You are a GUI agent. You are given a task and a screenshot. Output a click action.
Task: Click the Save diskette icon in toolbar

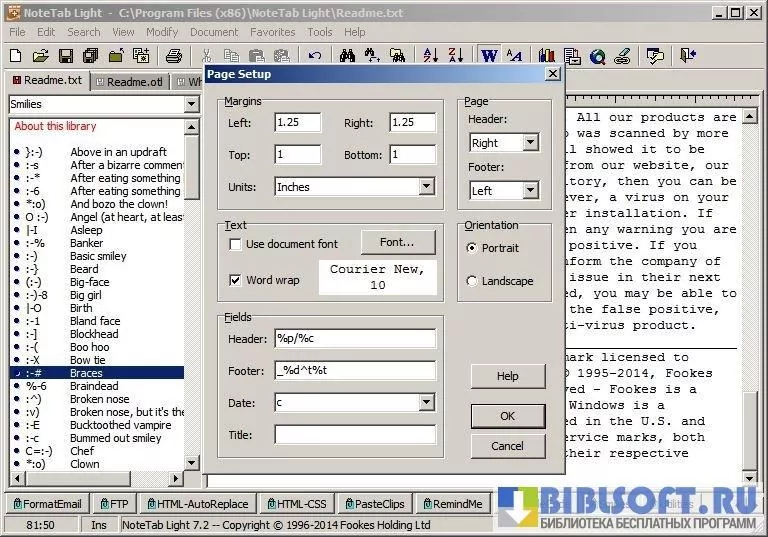pos(65,56)
